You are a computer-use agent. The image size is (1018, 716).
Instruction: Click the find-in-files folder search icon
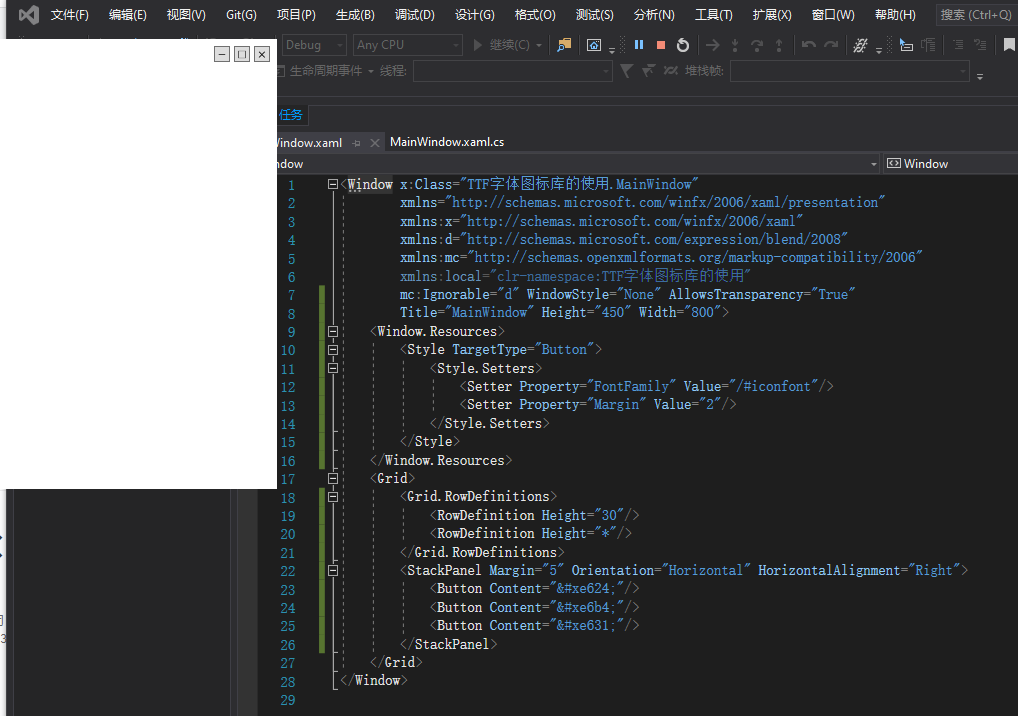point(564,45)
